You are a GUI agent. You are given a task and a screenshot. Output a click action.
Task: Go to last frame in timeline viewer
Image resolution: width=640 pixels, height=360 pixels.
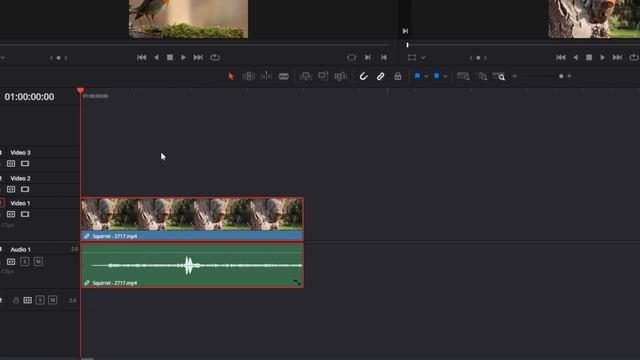click(617, 58)
